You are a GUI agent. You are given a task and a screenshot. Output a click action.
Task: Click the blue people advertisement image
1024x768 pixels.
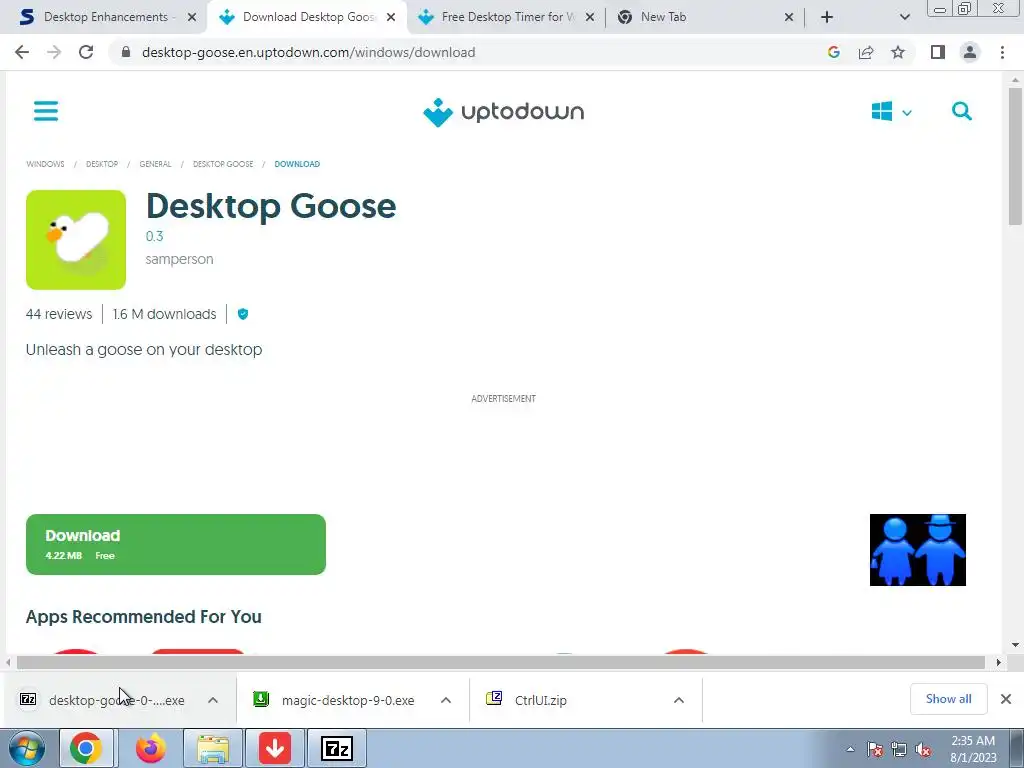click(x=918, y=550)
